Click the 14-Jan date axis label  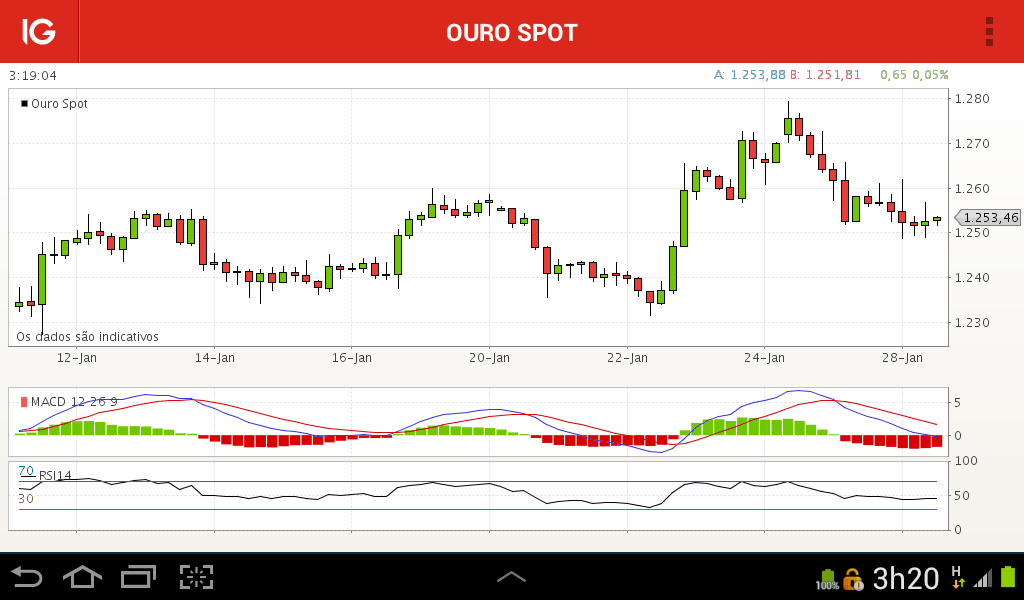[x=215, y=358]
